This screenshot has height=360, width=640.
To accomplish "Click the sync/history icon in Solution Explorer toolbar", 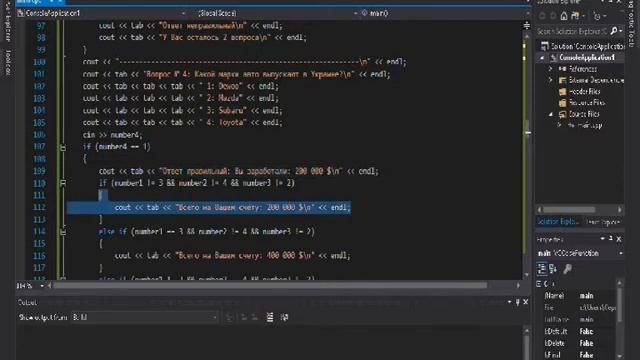I will click(x=597, y=16).
